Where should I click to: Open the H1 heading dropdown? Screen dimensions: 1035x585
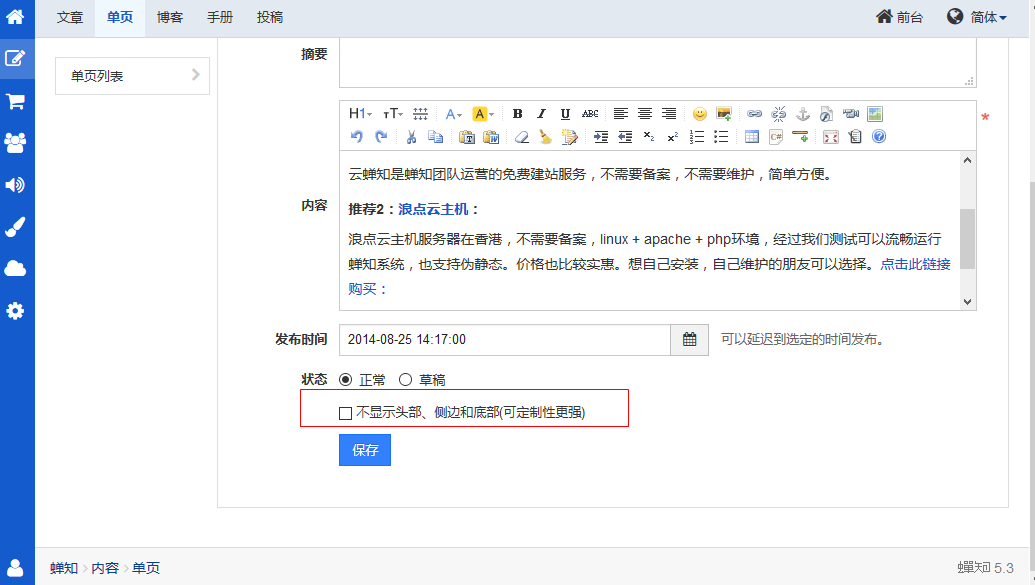click(x=360, y=114)
